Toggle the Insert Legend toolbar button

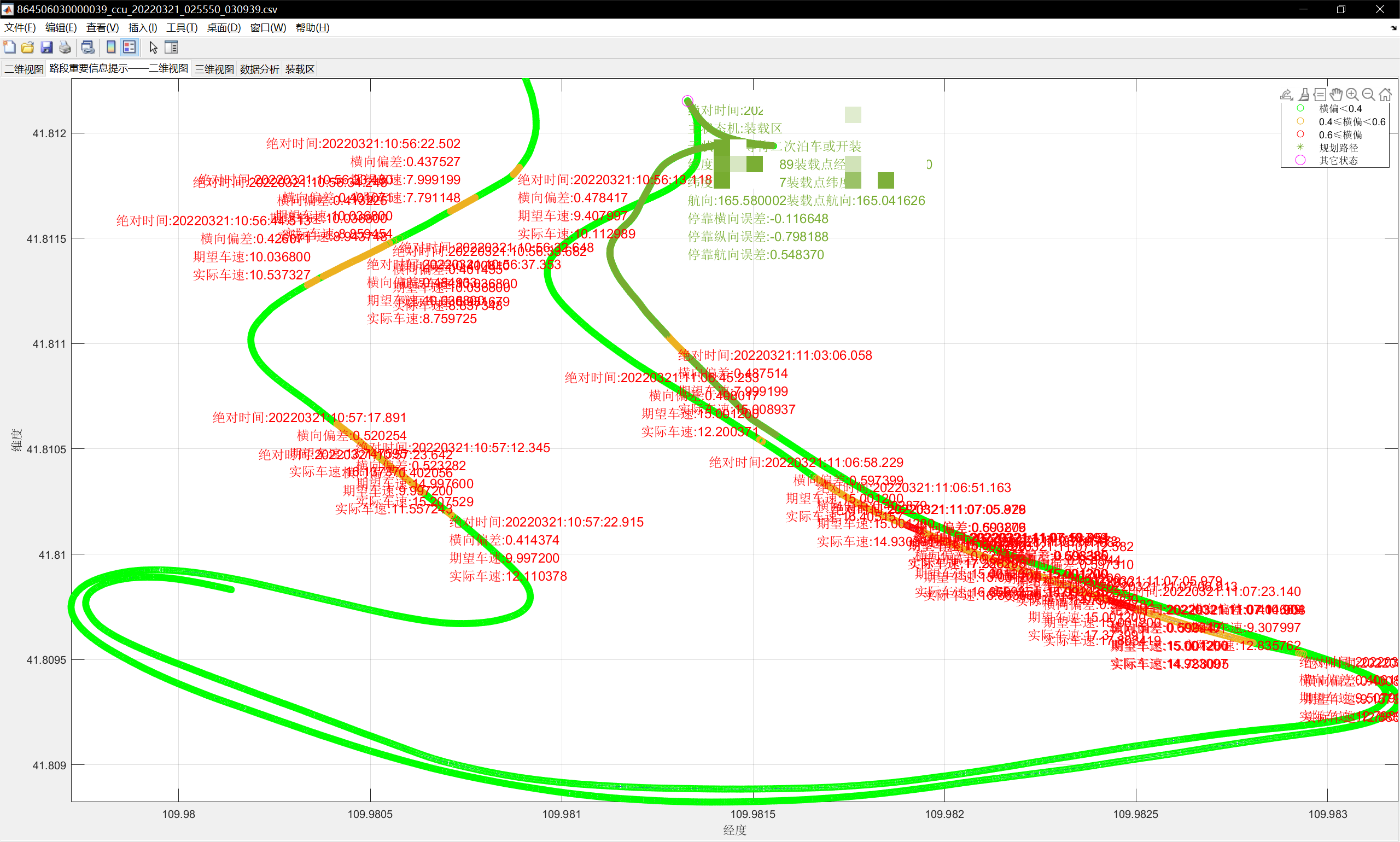click(130, 48)
